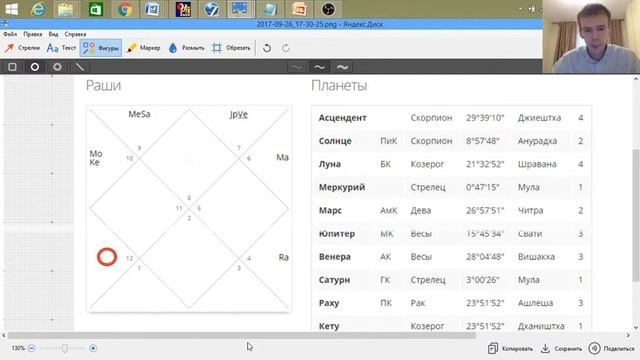640x360 pixels.
Task: Click the Венера row label
Action: point(334,257)
